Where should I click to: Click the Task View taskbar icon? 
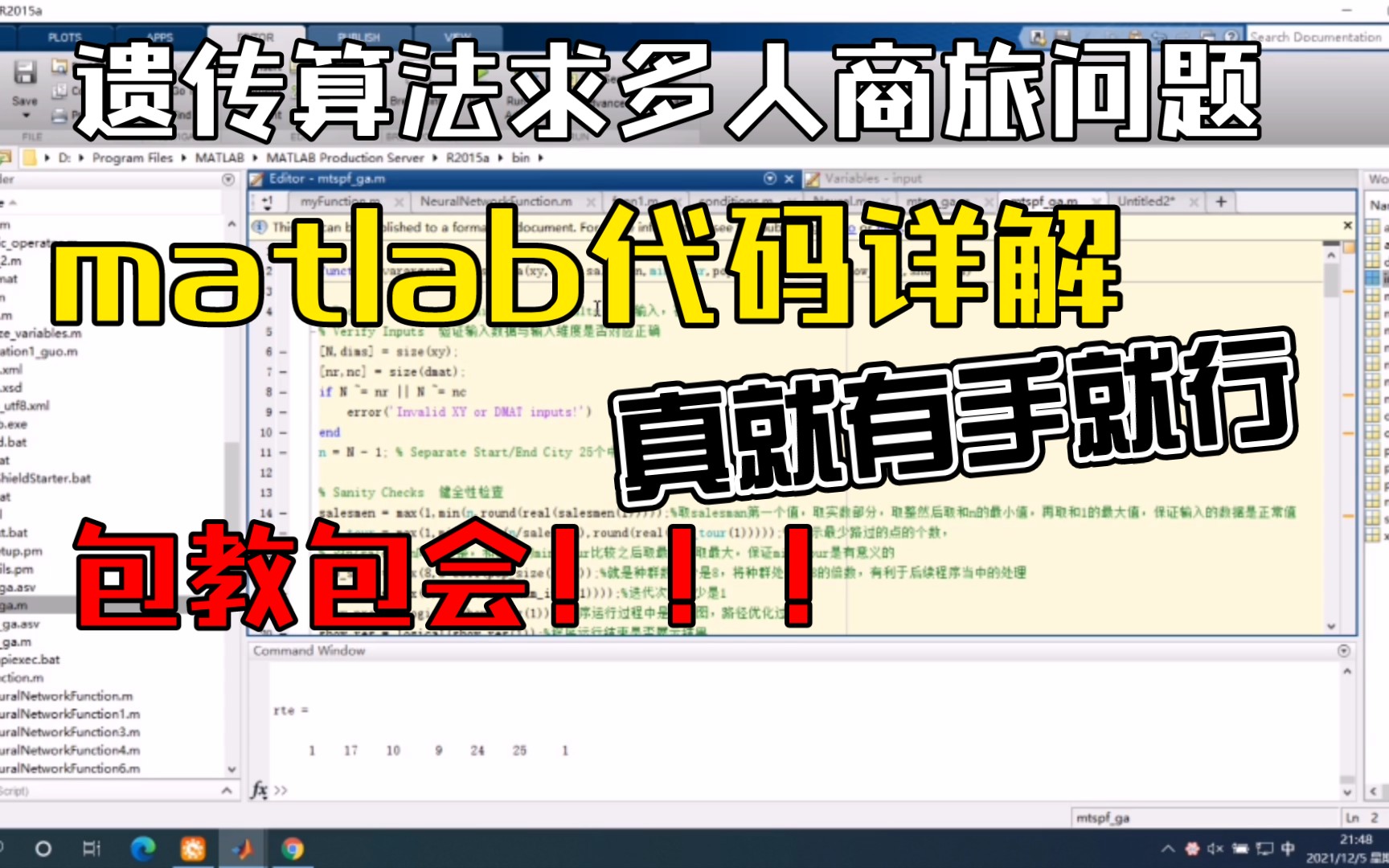[92, 849]
